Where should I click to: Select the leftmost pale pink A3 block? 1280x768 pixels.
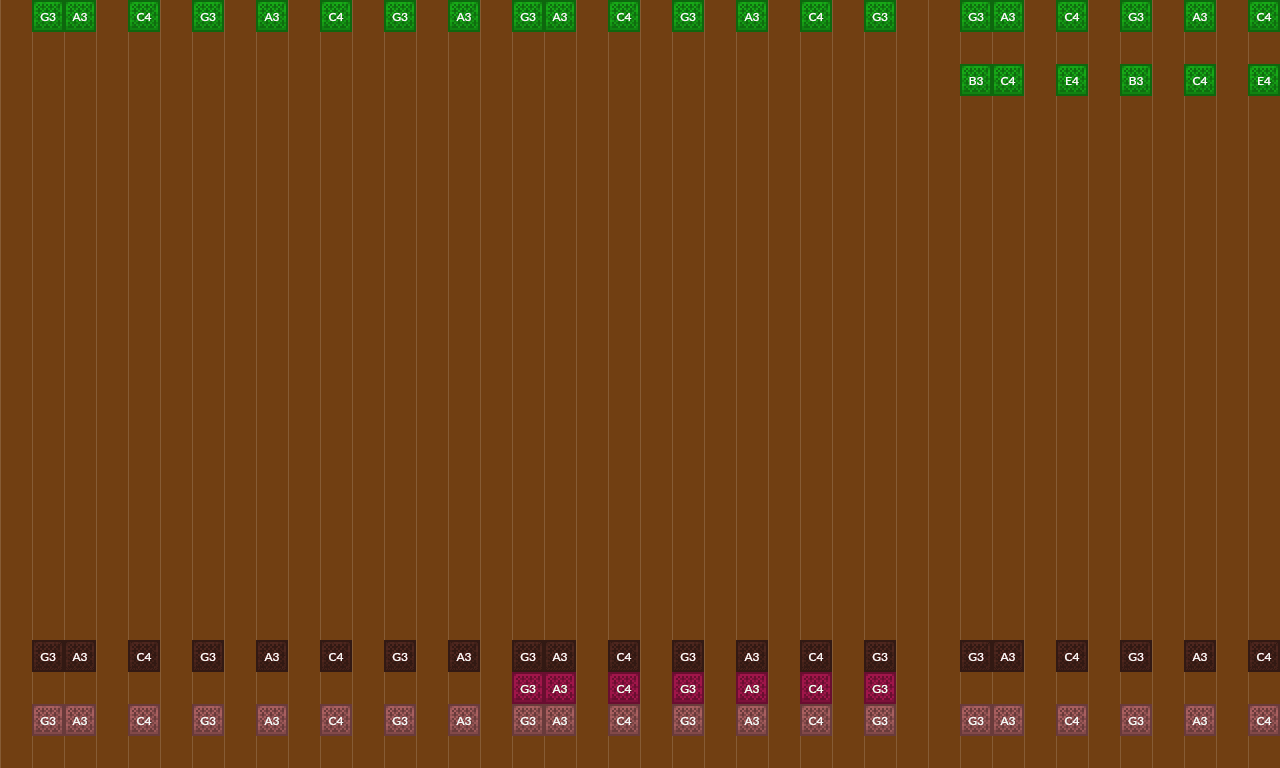click(x=80, y=720)
